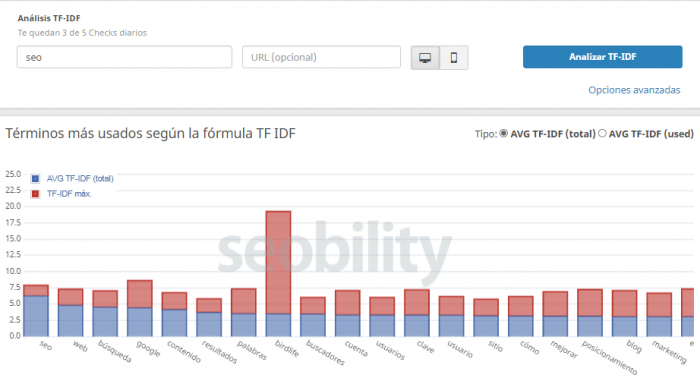
Task: Click the red bar above 'palabras'
Action: coord(243,301)
